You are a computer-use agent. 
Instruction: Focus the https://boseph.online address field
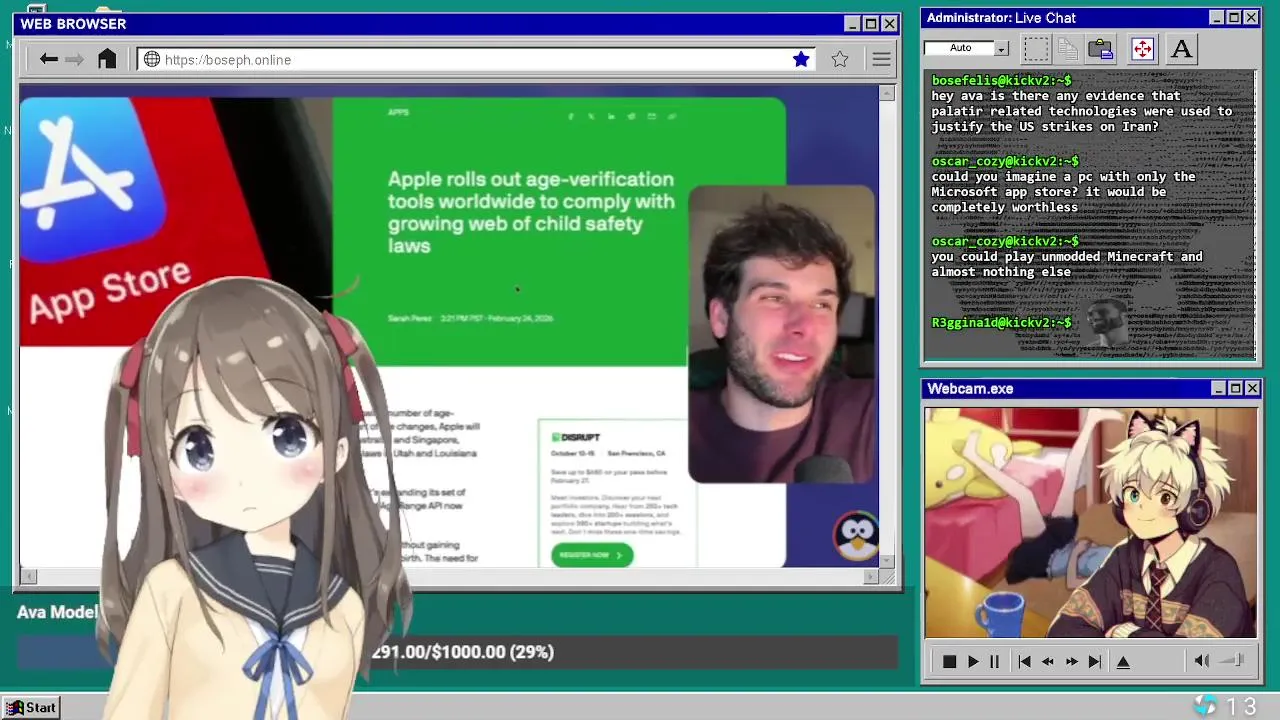(477, 60)
